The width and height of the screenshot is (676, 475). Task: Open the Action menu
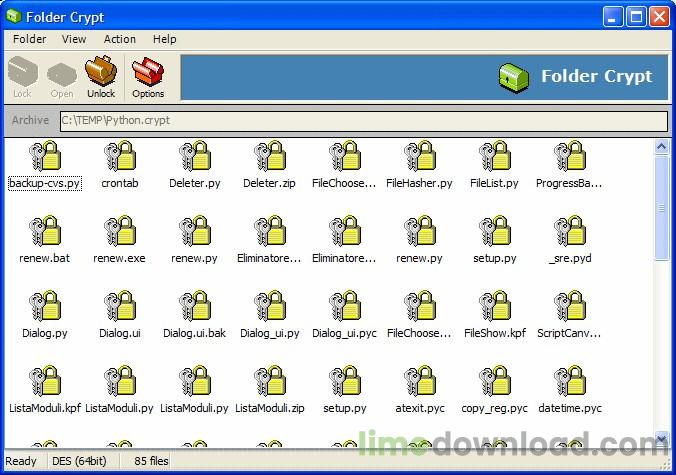120,39
